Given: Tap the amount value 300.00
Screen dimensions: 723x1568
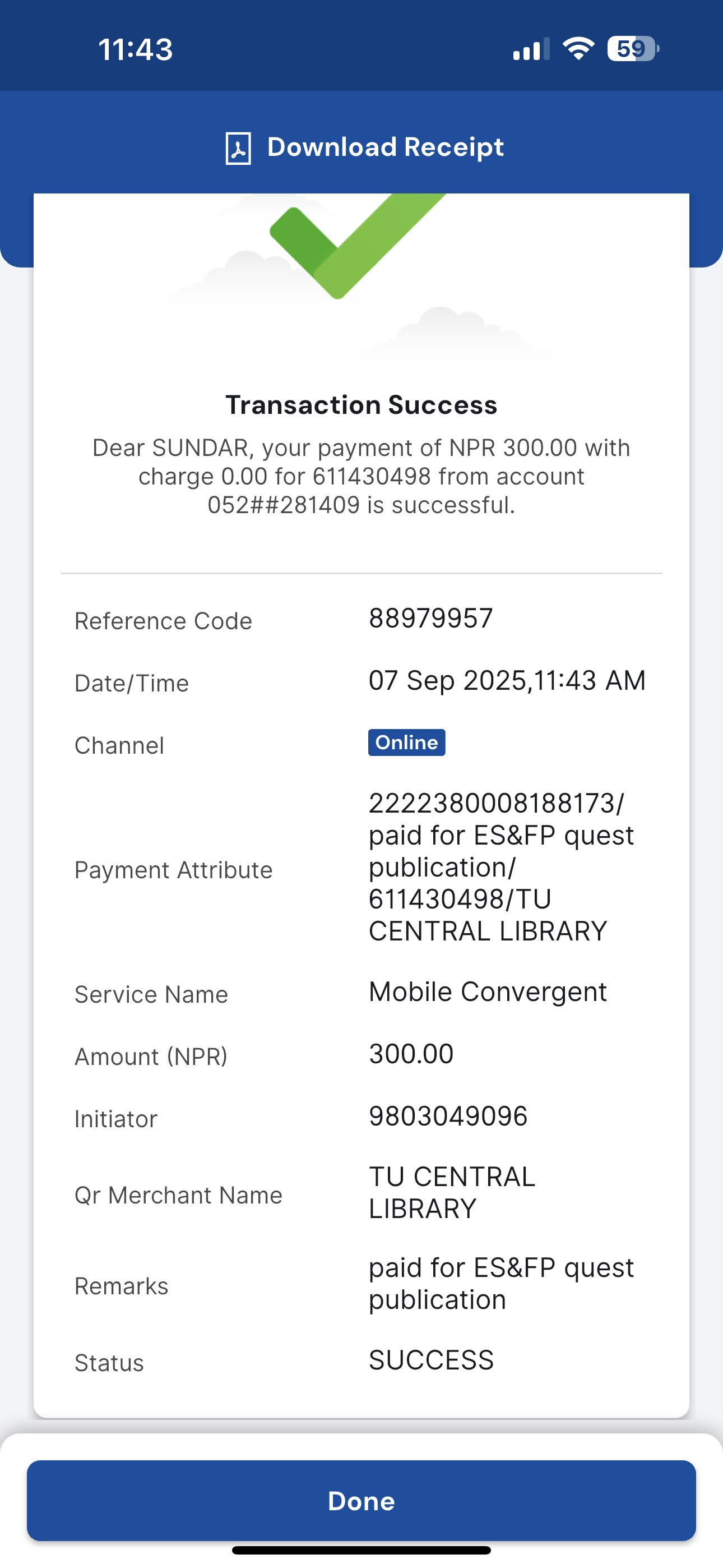Looking at the screenshot, I should click(411, 1054).
